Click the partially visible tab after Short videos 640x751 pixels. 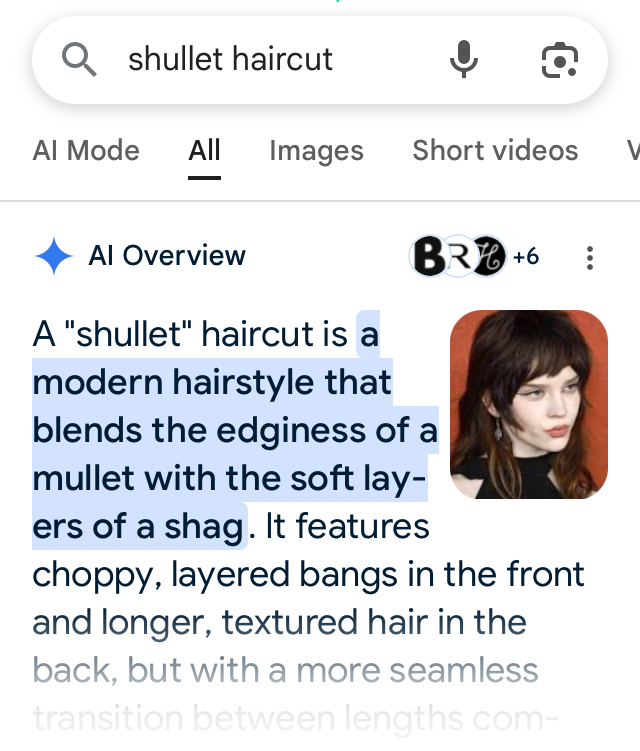tap(633, 150)
